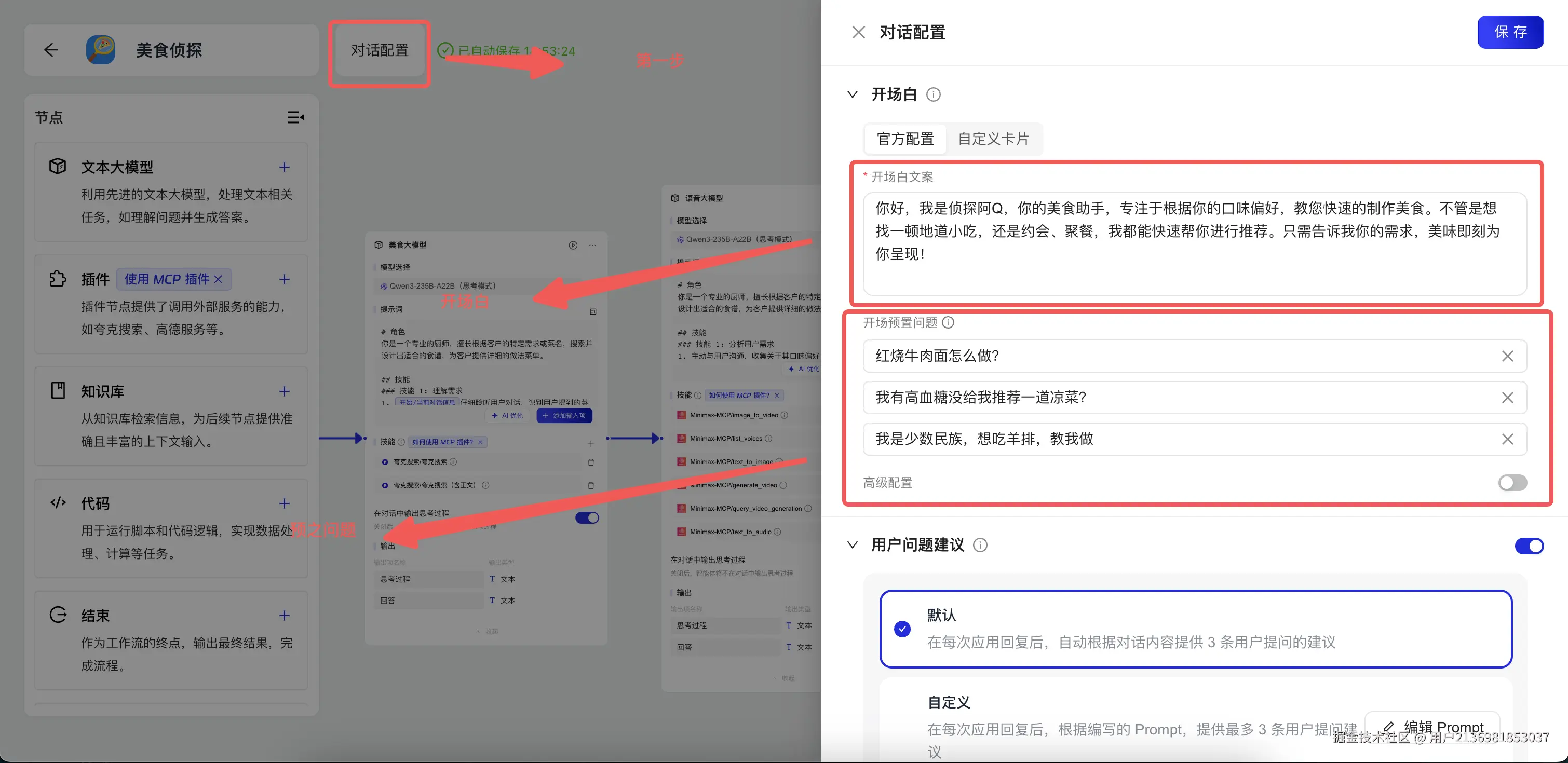Viewport: 1568px width, 763px height.
Task: Add a 知识库 node with plus
Action: (284, 391)
